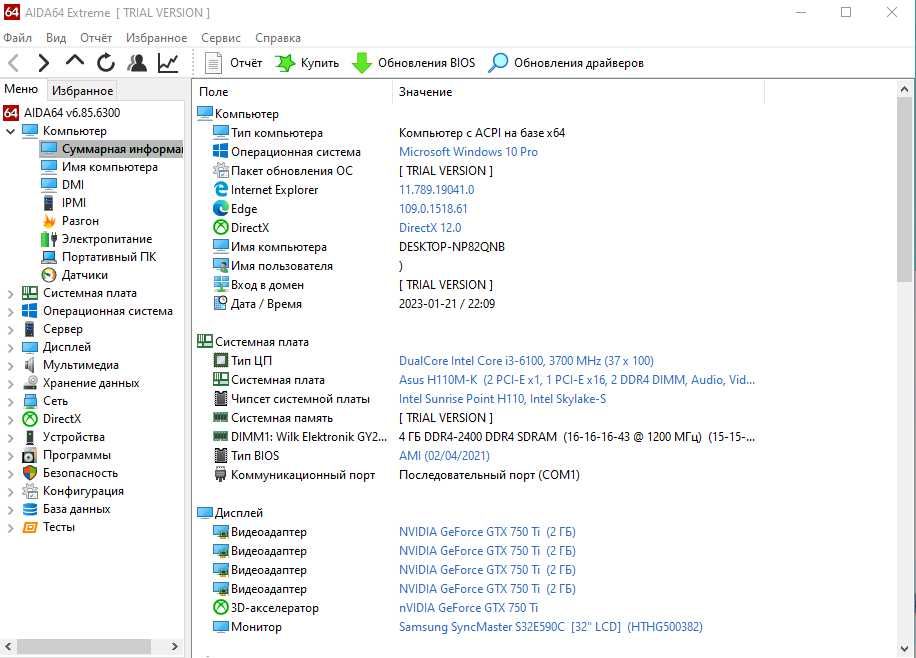This screenshot has height=658, width=916.
Task: Expand the Операционная система tree node
Action: (x=10, y=311)
